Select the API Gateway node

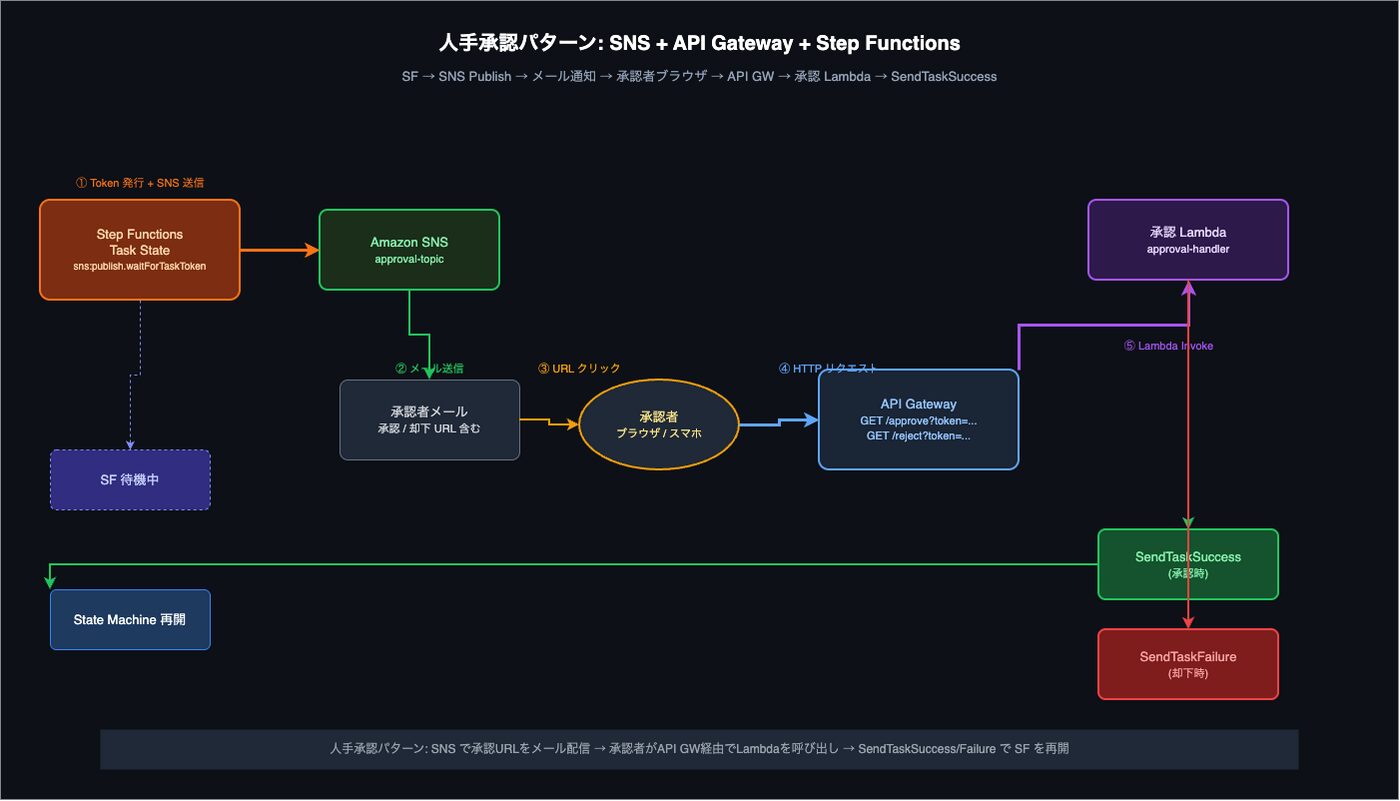click(x=918, y=420)
